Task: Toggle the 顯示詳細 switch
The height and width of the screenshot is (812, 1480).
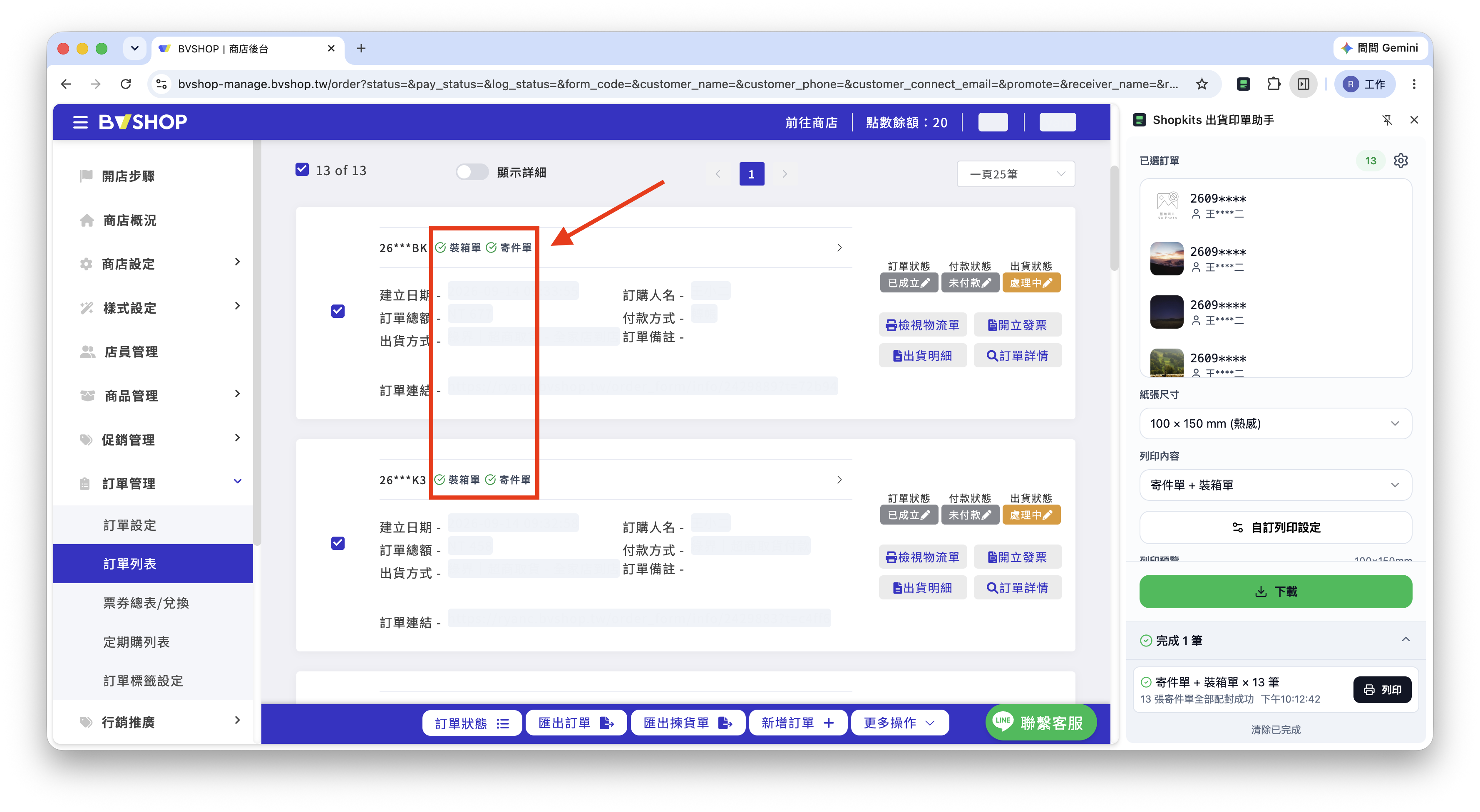Action: [472, 172]
